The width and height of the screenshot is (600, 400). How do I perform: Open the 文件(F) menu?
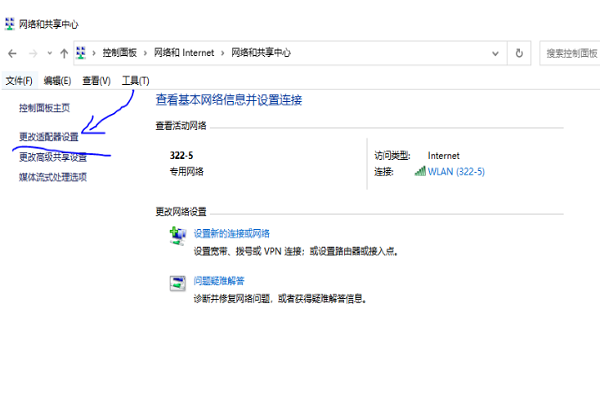19,81
